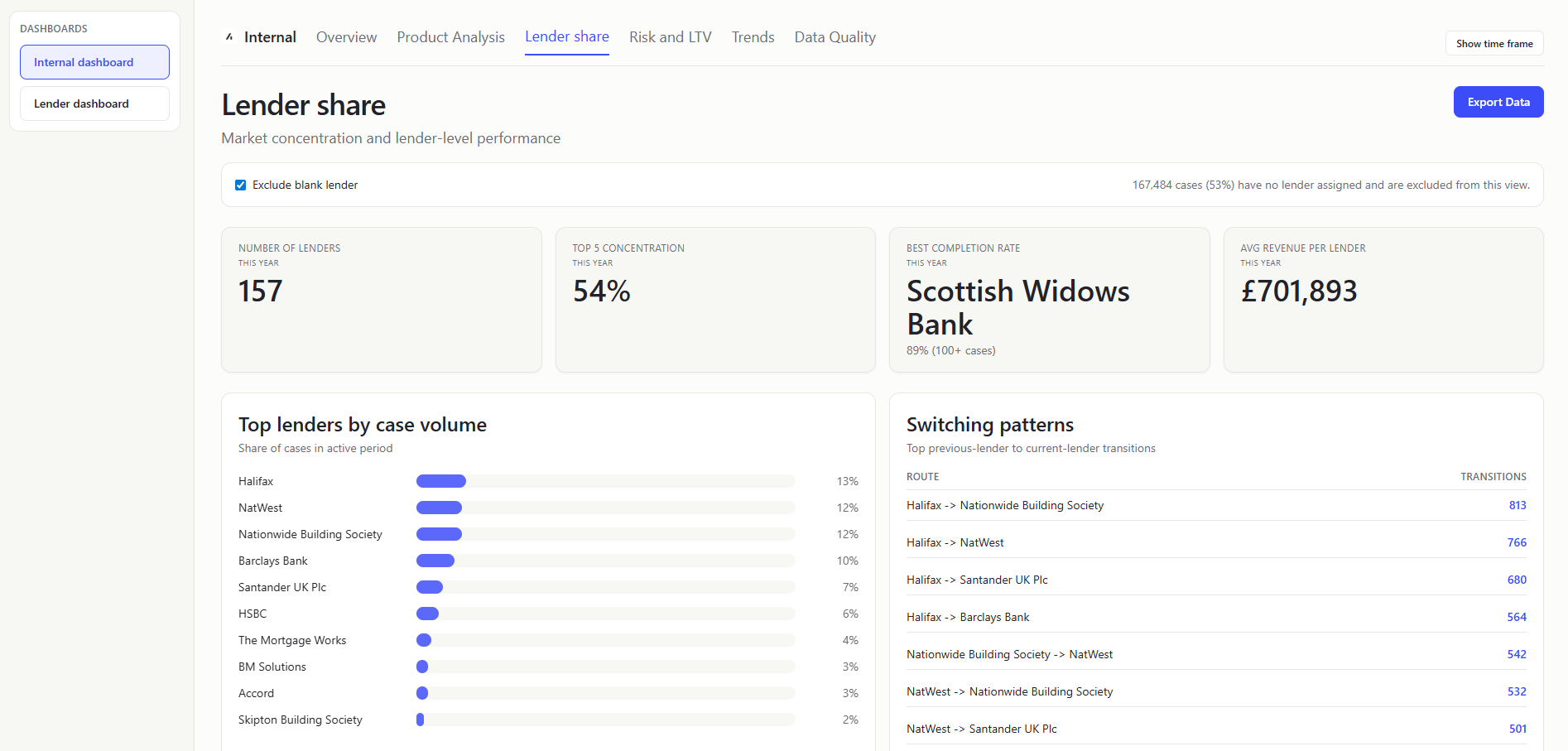Switch to the Risk and LTV tab
The width and height of the screenshot is (1568, 751).
coord(671,36)
